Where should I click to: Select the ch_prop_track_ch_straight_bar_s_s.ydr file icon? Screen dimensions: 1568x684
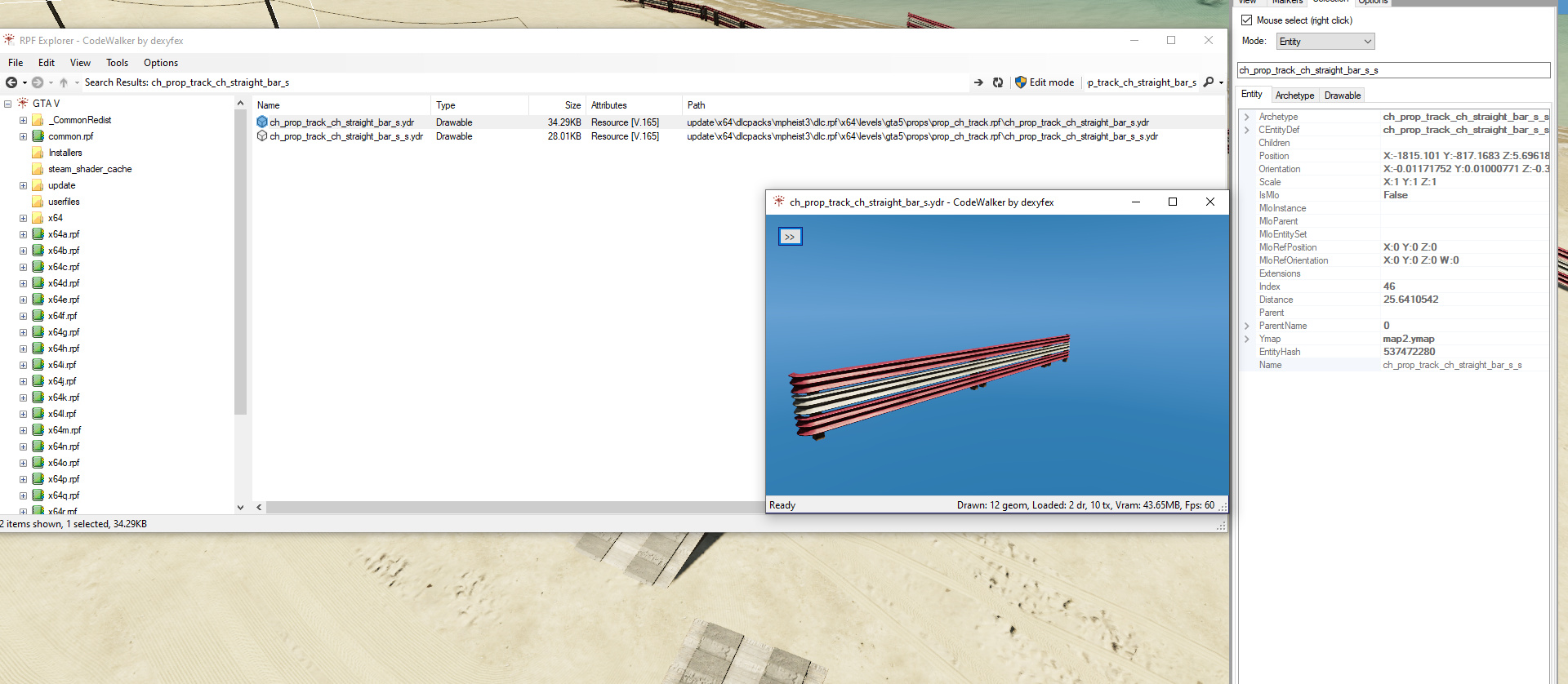262,136
